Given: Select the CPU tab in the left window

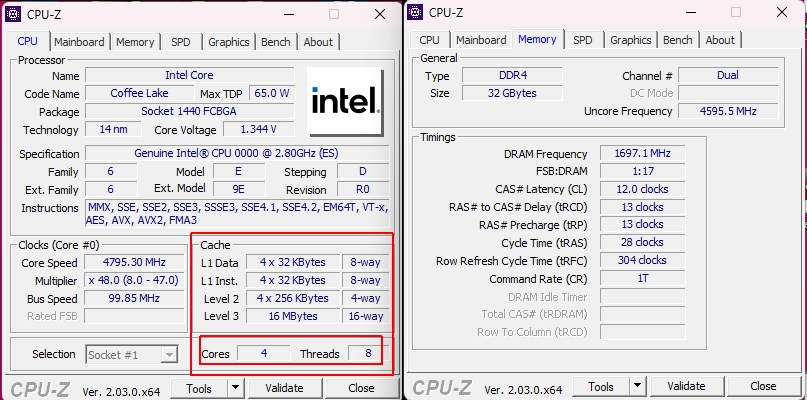Looking at the screenshot, I should tap(28, 41).
